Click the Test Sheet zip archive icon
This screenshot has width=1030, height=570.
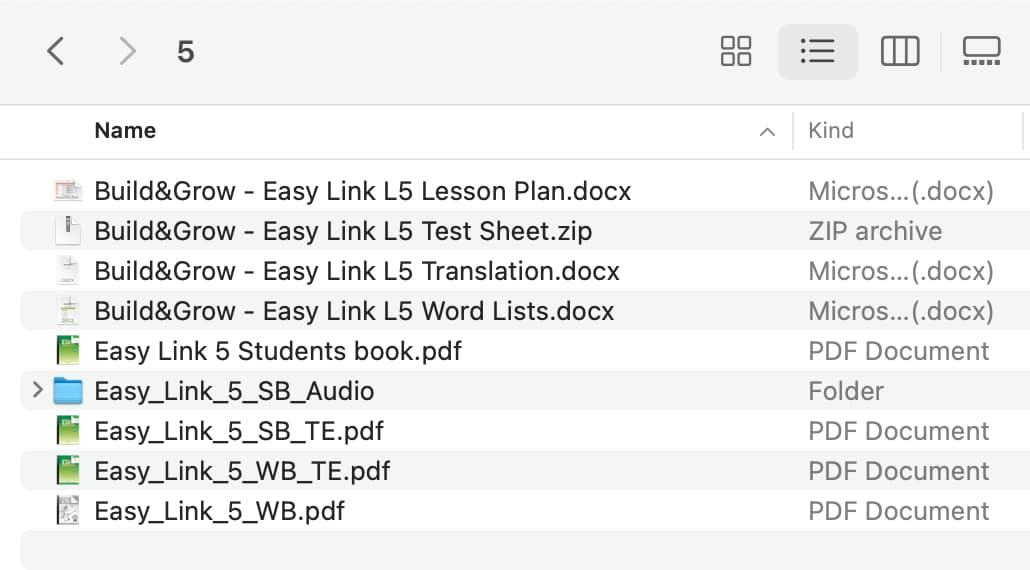click(x=68, y=230)
